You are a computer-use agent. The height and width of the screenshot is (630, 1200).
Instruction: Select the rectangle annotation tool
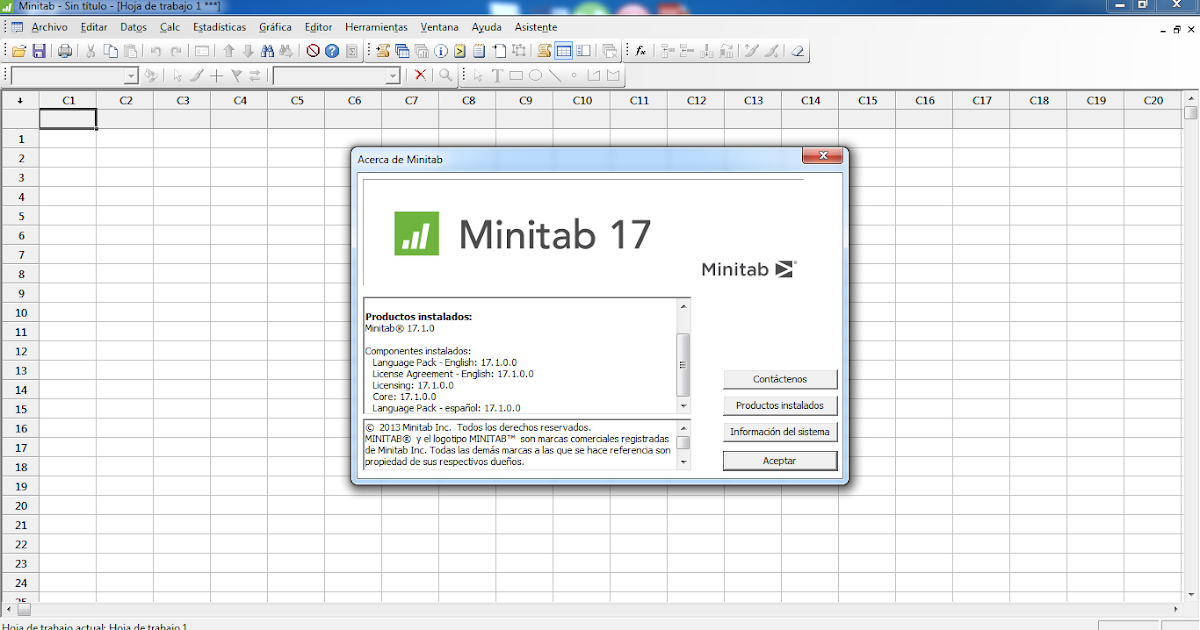[516, 75]
